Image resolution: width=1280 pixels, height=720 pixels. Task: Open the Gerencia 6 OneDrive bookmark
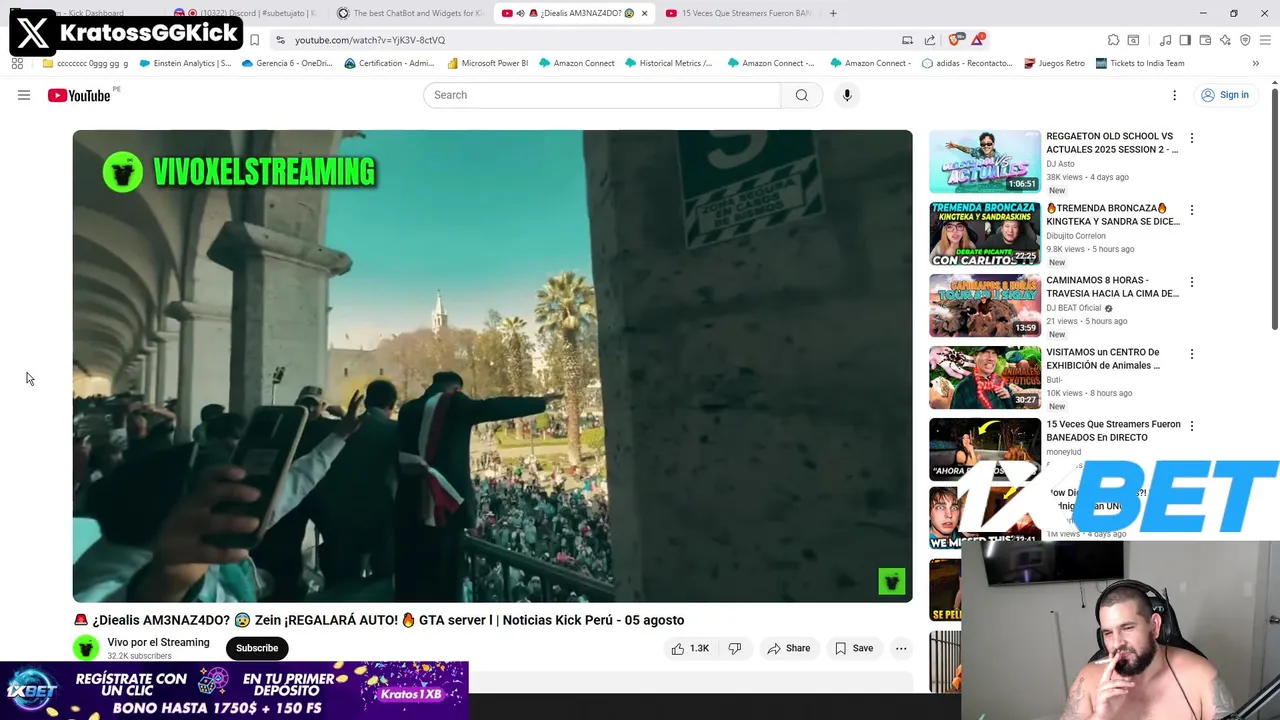(287, 63)
